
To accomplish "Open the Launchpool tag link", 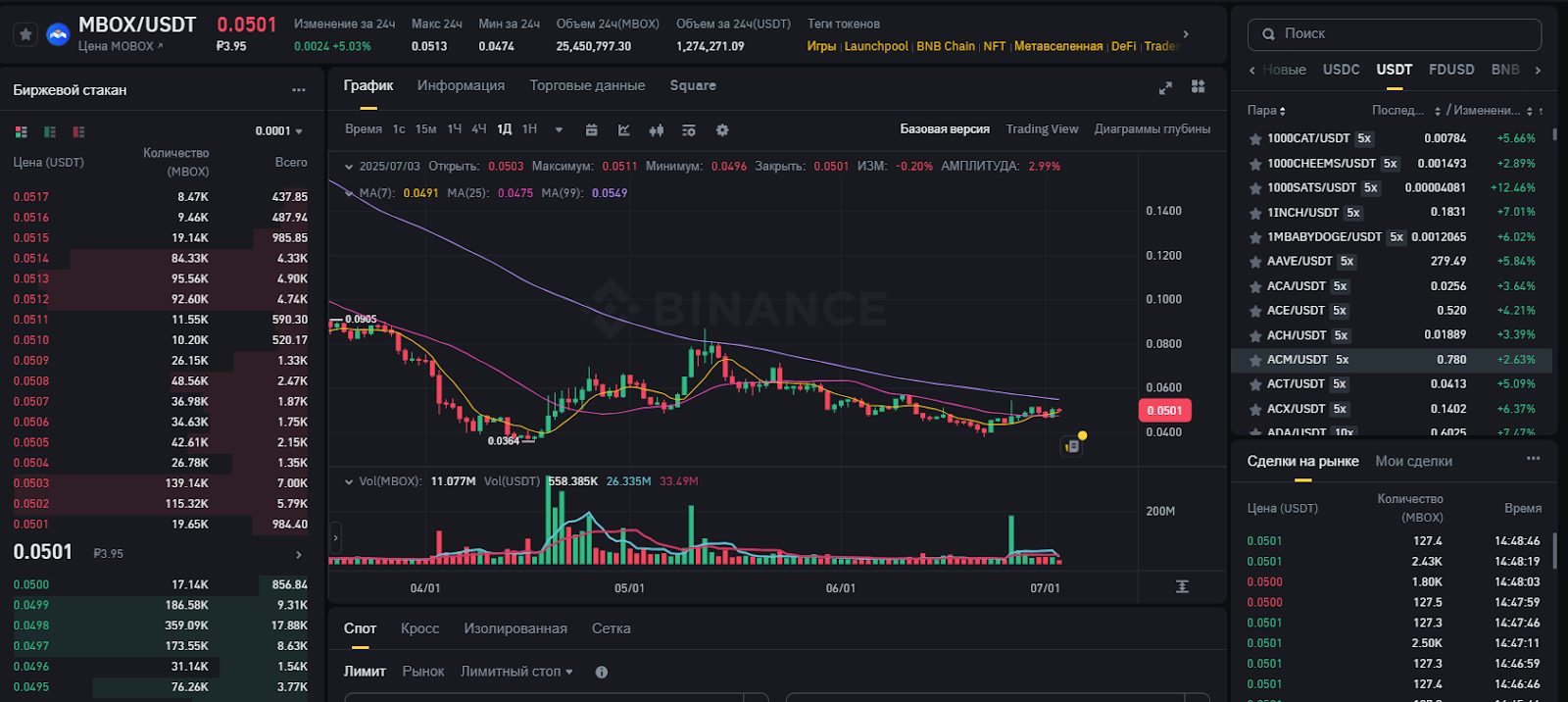I will pos(876,46).
